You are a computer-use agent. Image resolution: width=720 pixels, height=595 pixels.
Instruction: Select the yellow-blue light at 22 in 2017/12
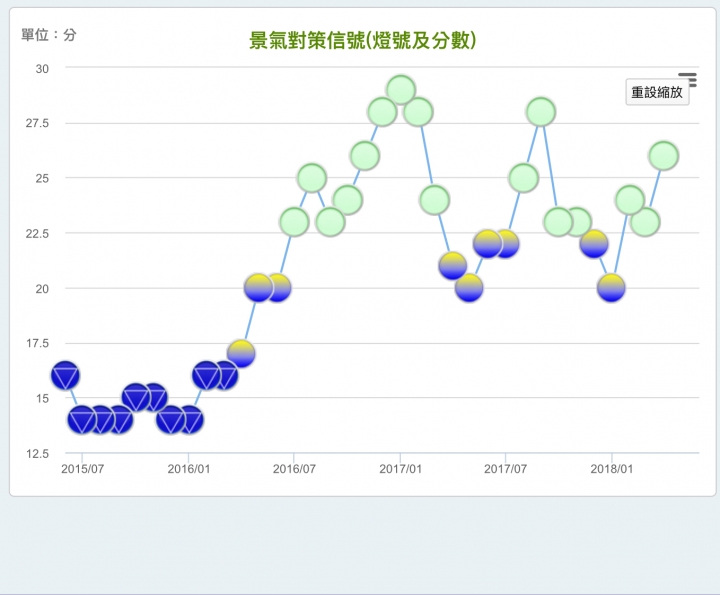[x=594, y=244]
